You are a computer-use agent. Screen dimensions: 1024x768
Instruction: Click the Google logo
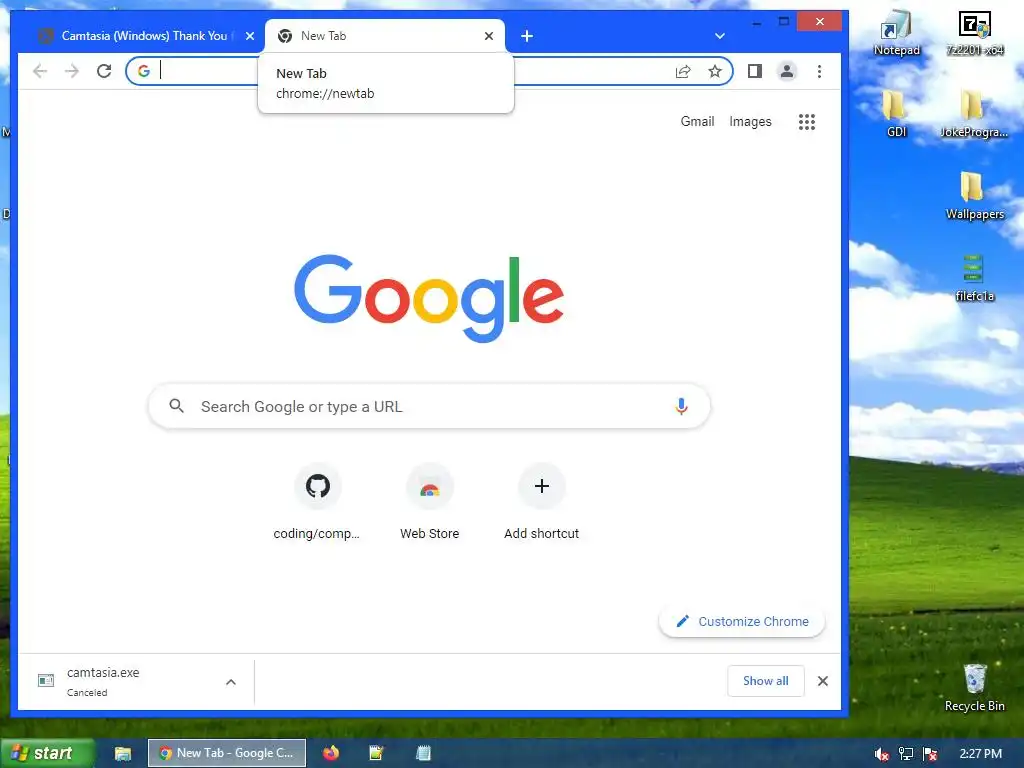point(429,298)
